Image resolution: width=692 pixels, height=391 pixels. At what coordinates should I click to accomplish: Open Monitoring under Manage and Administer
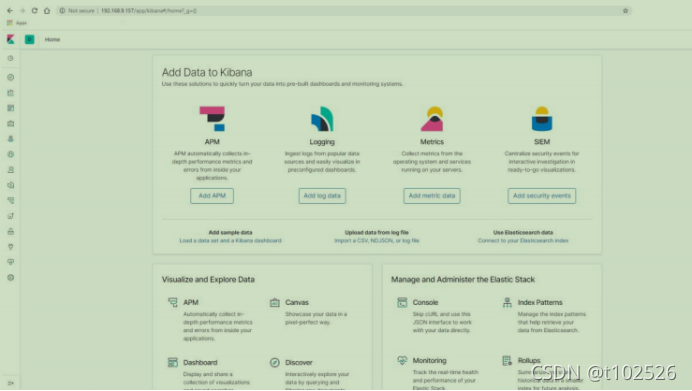(429, 361)
